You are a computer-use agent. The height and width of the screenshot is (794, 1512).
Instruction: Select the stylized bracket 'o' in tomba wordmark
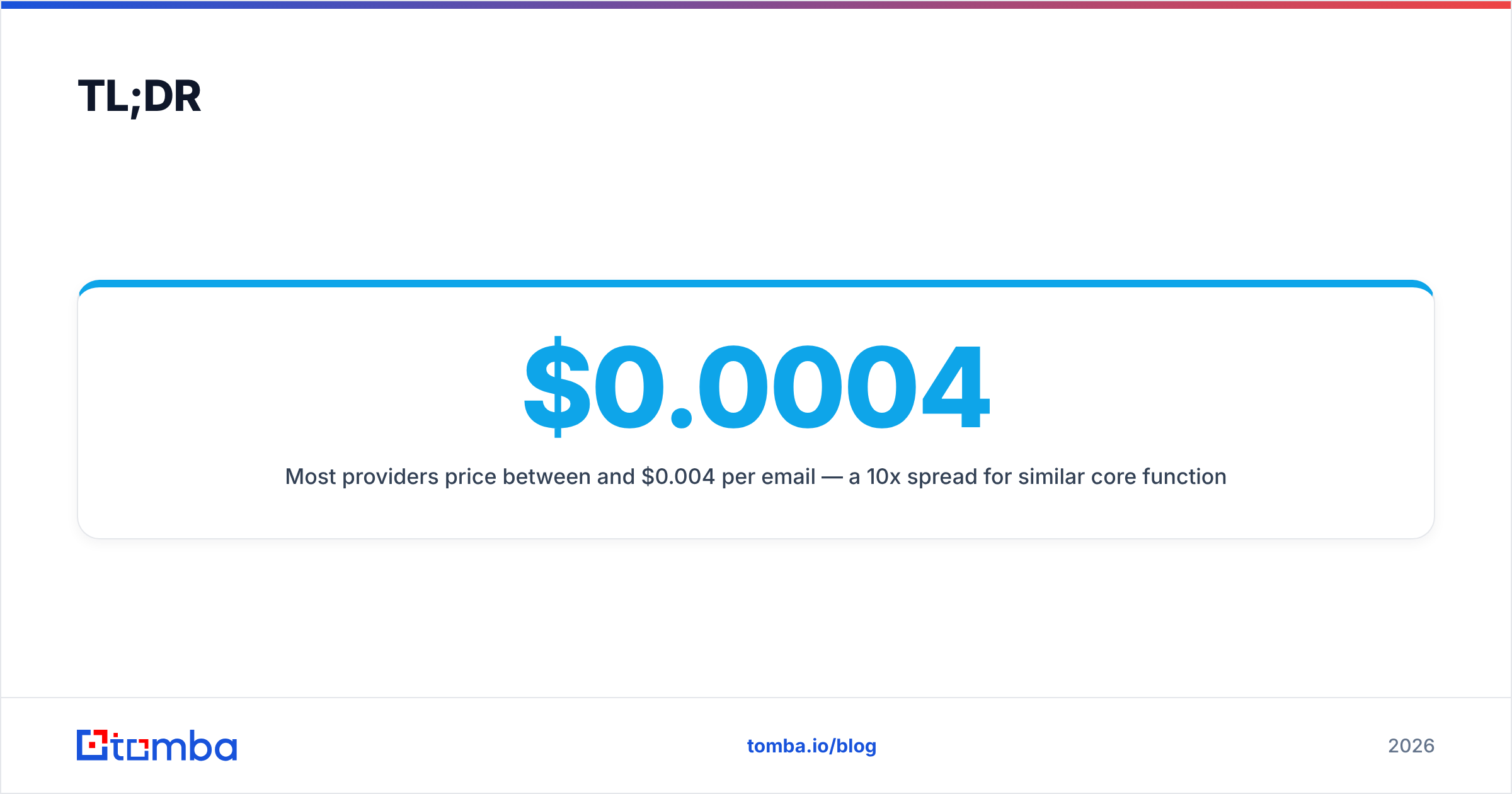(x=138, y=749)
